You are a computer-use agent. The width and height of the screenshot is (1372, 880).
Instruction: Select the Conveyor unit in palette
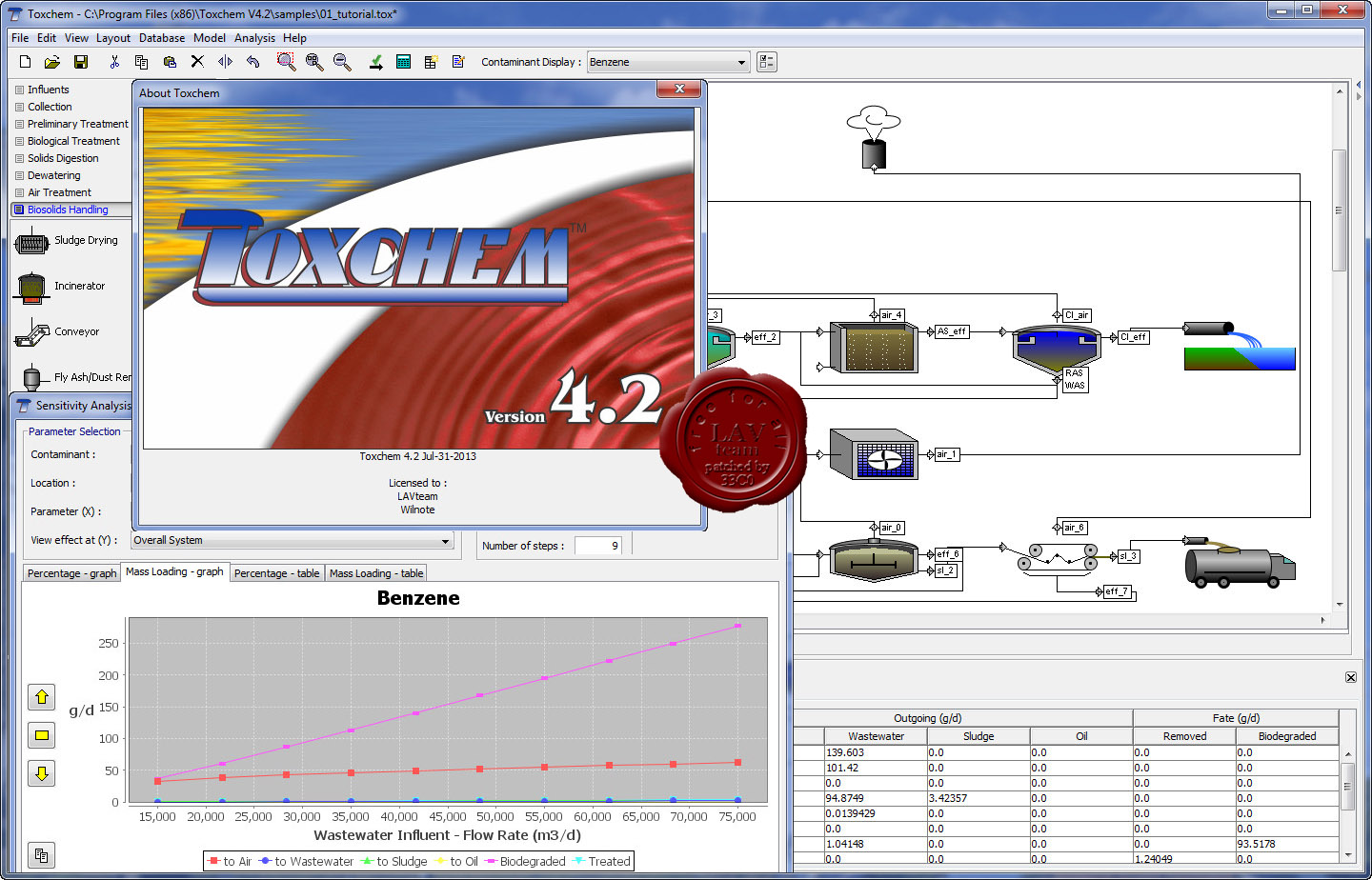coord(57,332)
